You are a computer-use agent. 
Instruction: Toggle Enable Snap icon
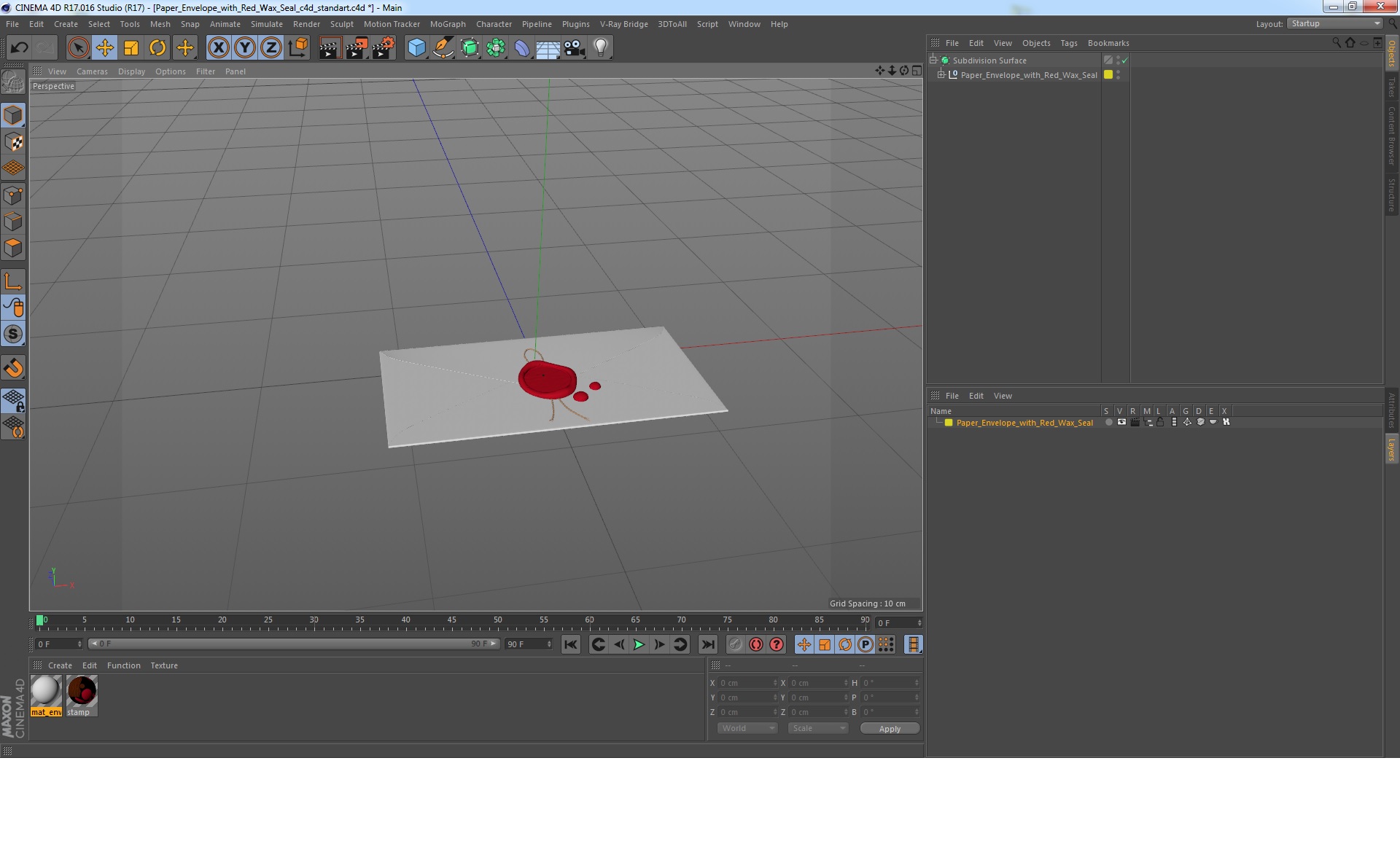13,334
